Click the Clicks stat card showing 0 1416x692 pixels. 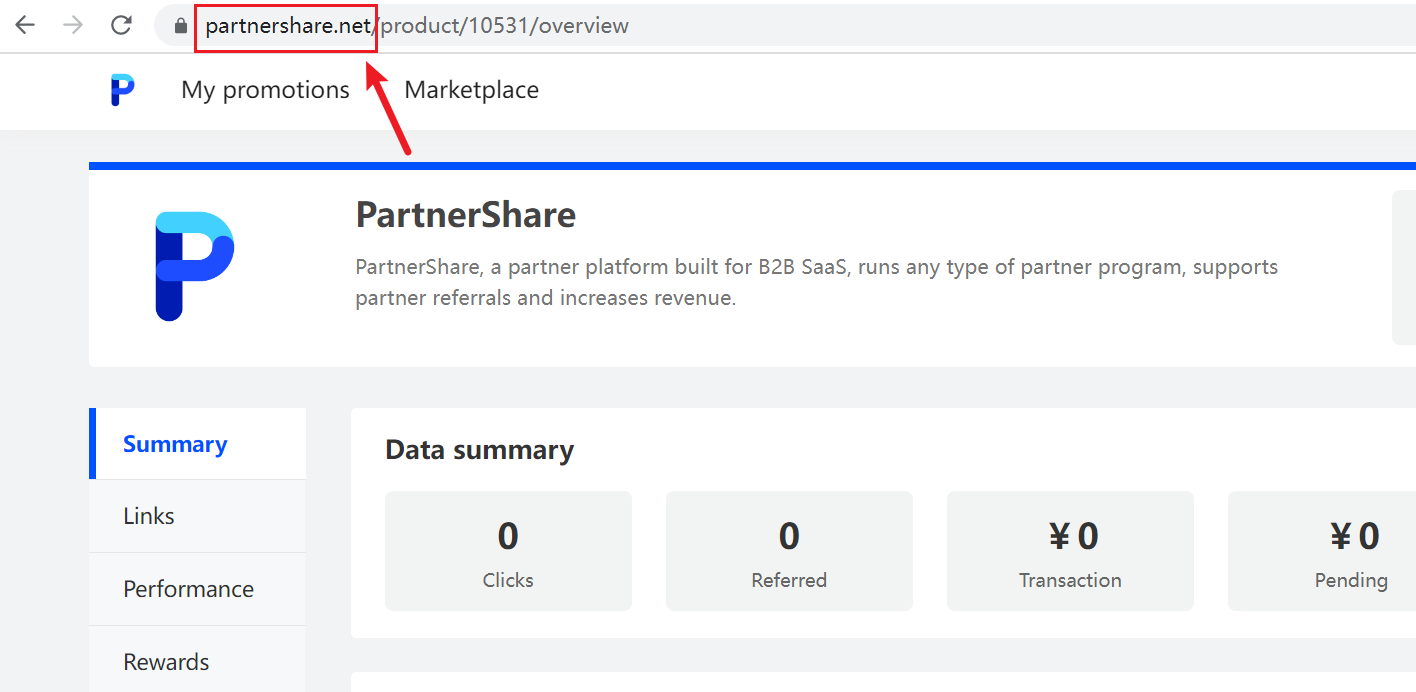click(x=508, y=550)
